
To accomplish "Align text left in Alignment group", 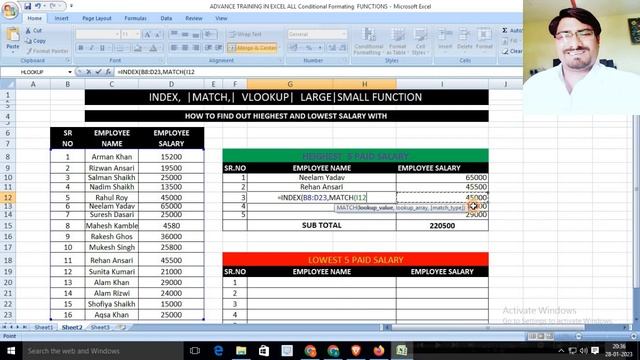I will coord(174,48).
